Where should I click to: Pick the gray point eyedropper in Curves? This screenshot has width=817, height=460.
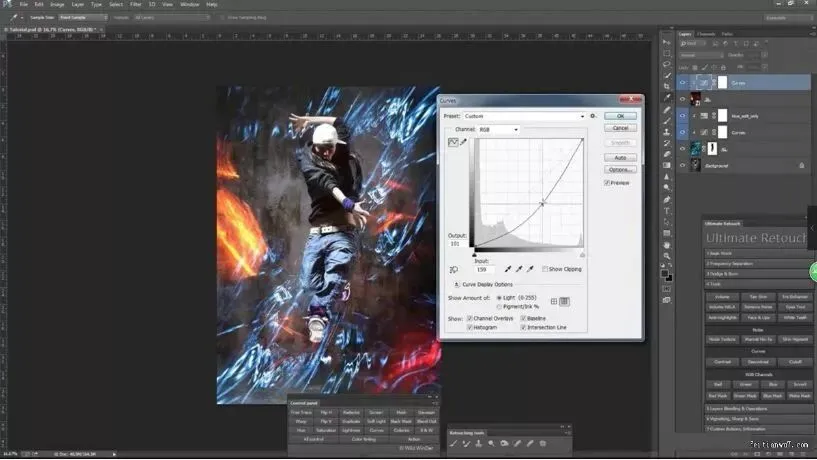(519, 269)
